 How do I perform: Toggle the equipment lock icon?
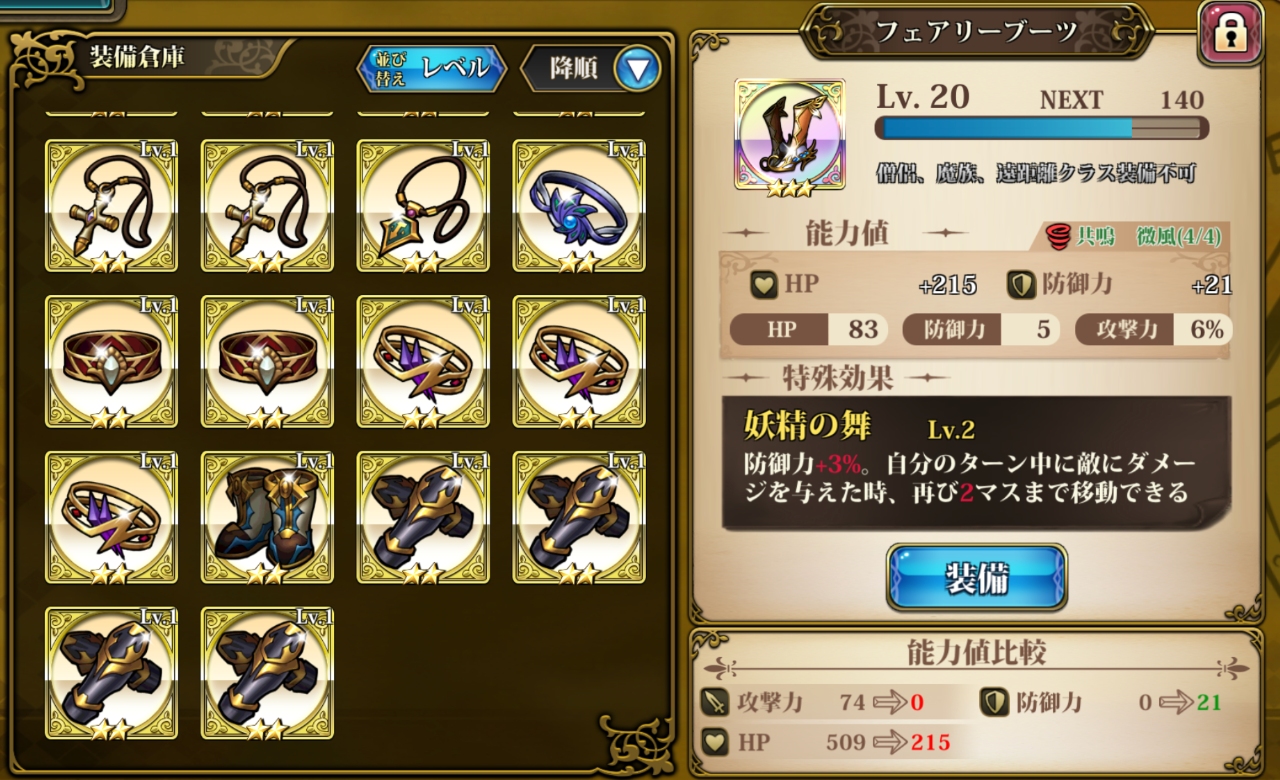[1229, 34]
